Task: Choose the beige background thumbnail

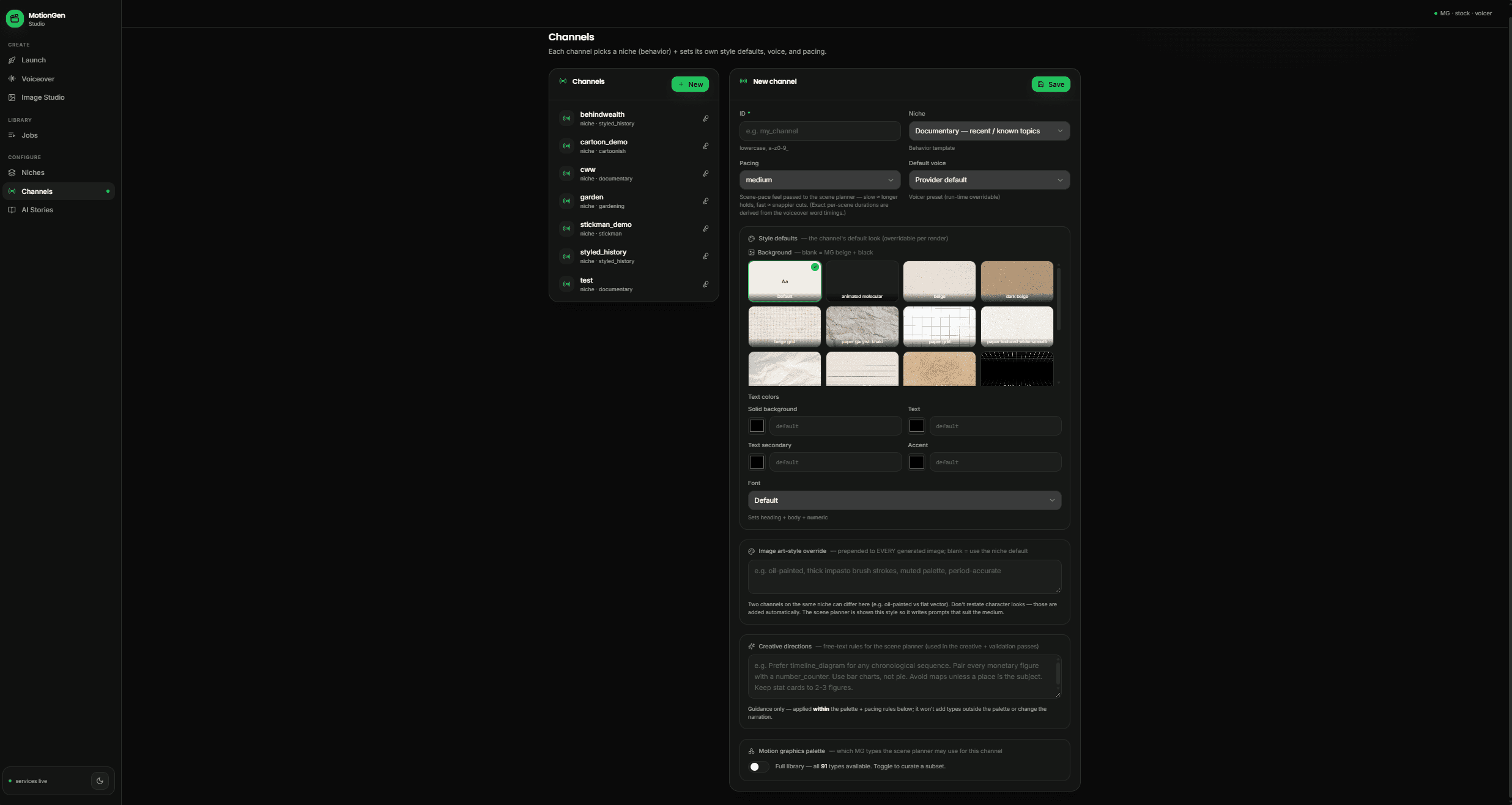Action: pos(939,281)
